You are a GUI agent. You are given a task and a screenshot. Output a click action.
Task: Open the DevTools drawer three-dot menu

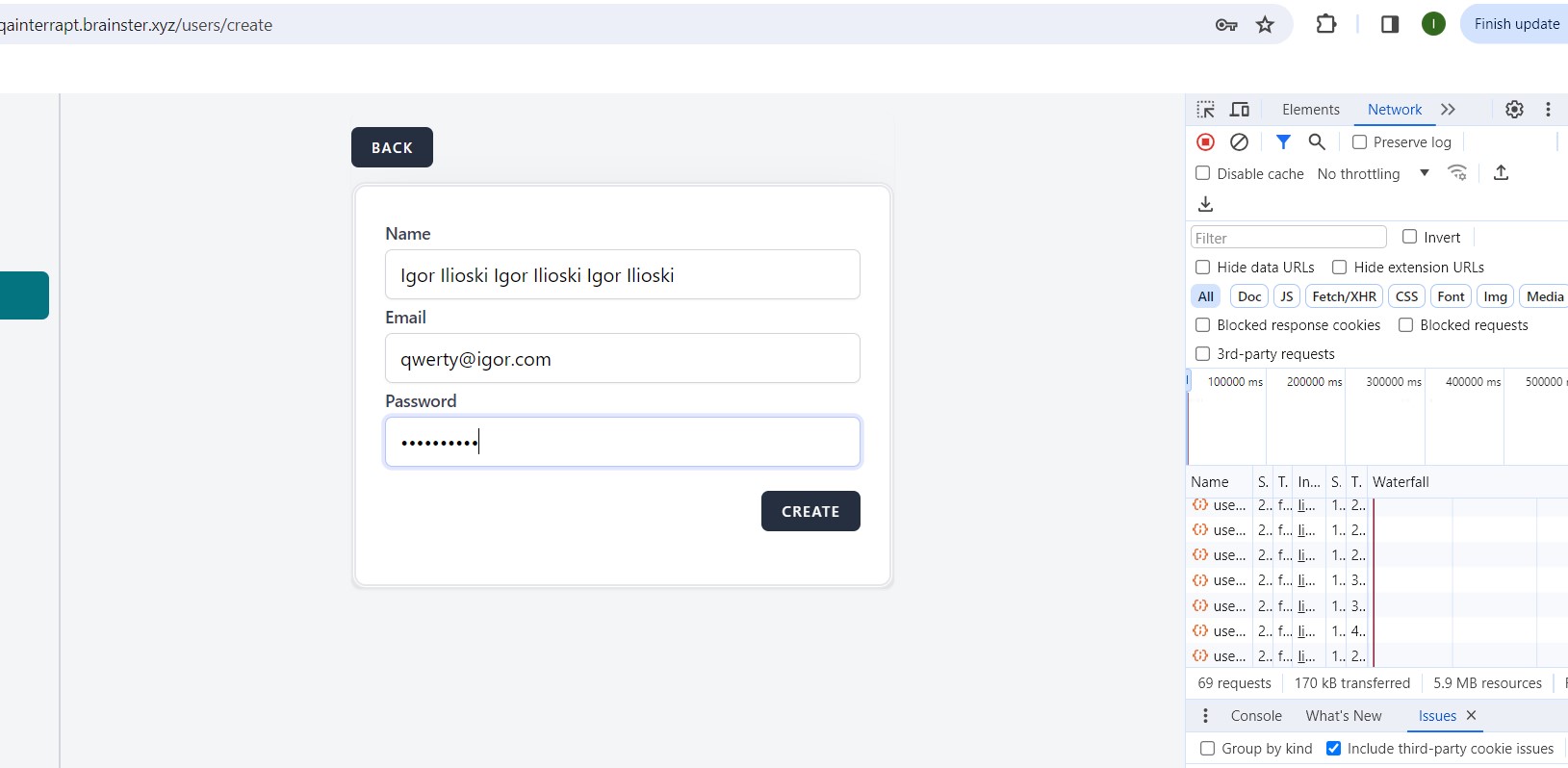[x=1205, y=716]
